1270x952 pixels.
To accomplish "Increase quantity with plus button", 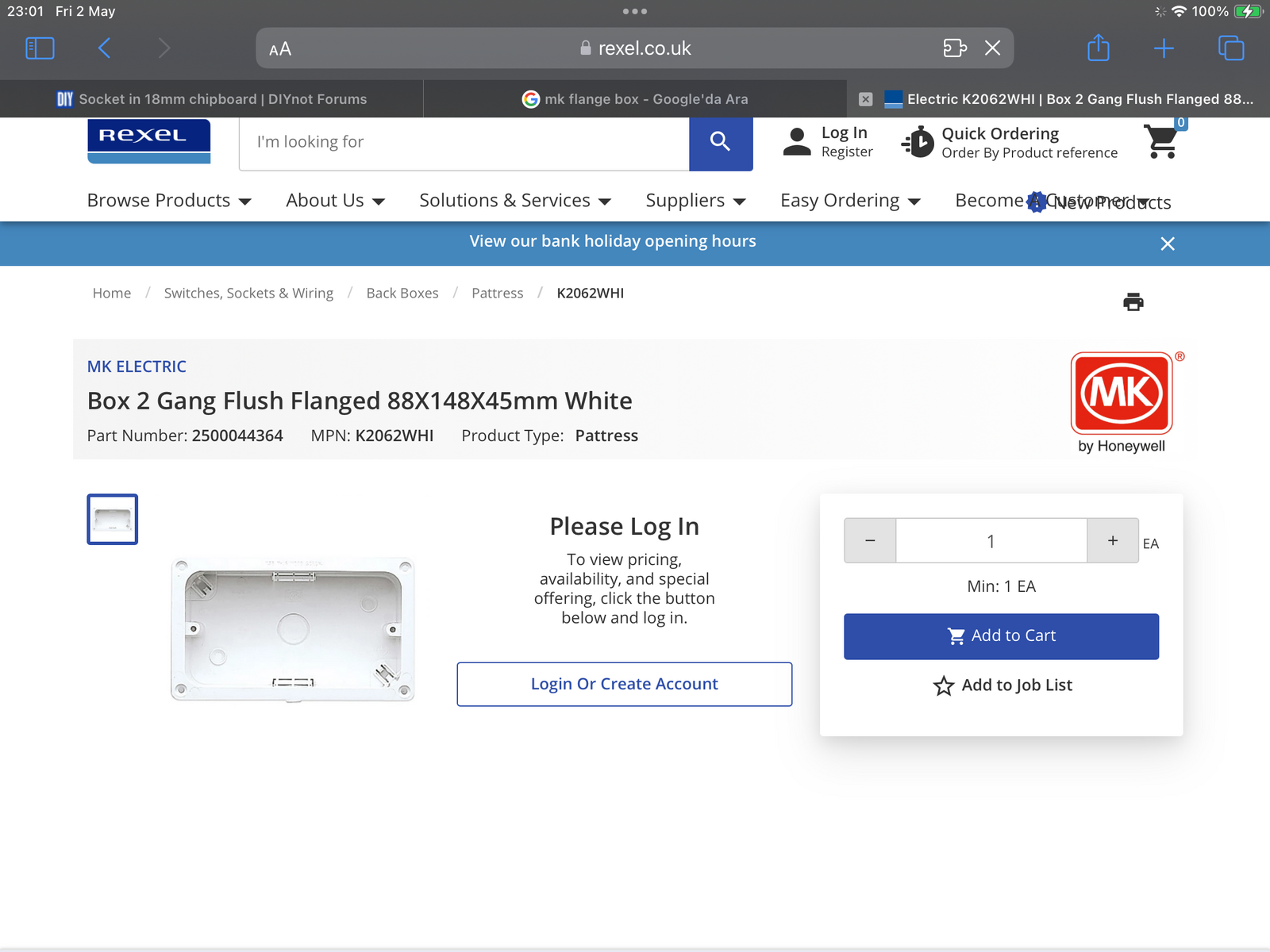I will point(1112,541).
